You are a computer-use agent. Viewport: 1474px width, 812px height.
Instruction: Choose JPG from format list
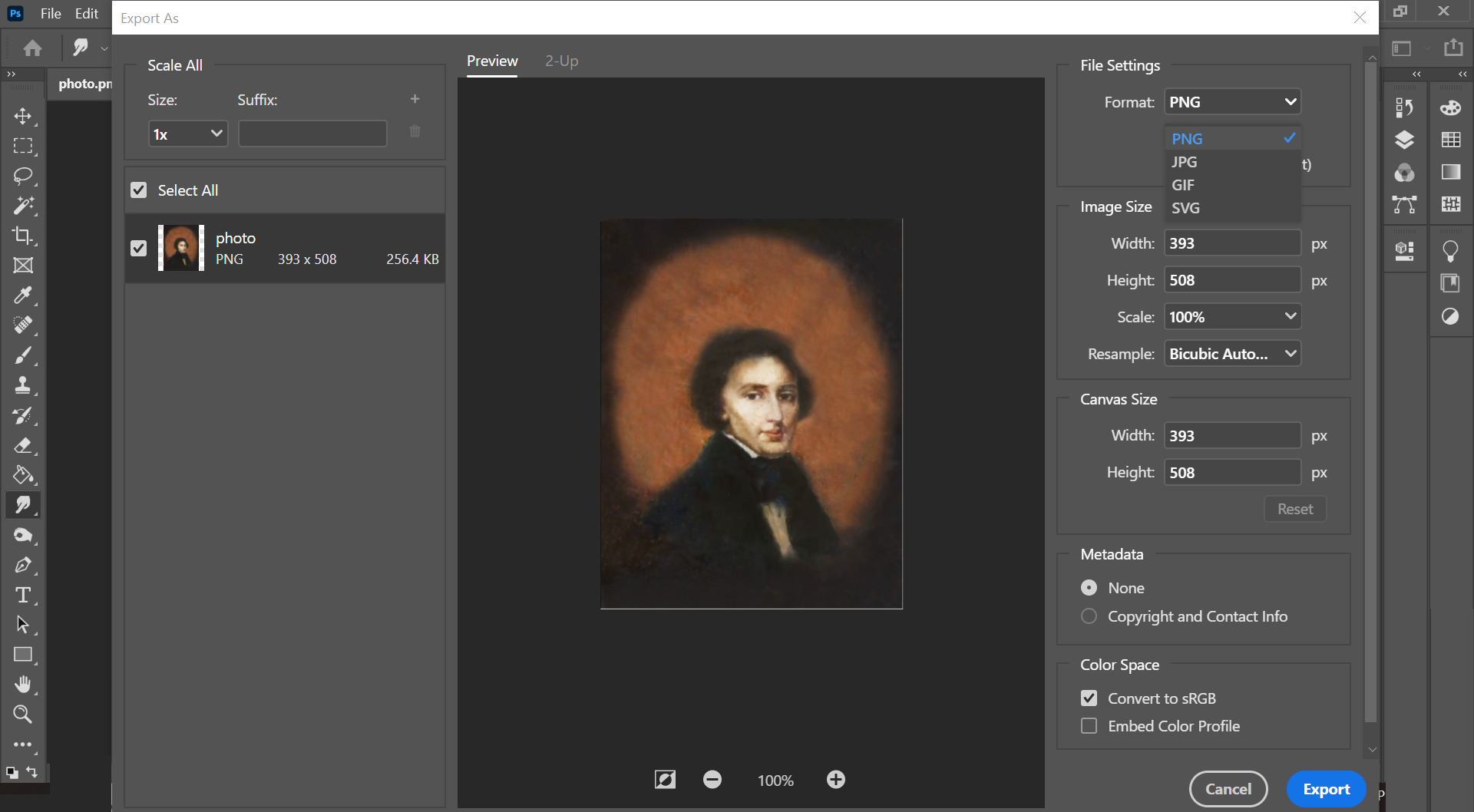point(1232,162)
